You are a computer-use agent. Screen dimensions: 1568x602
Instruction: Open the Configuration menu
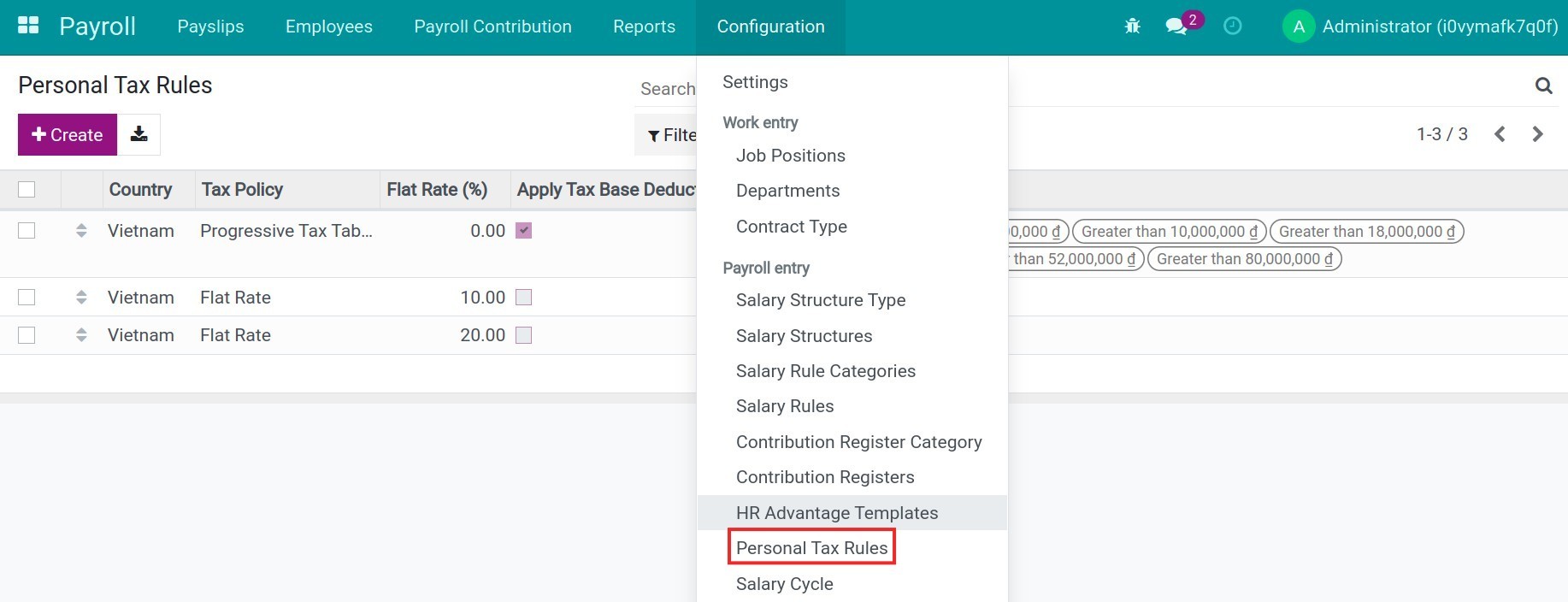(769, 27)
